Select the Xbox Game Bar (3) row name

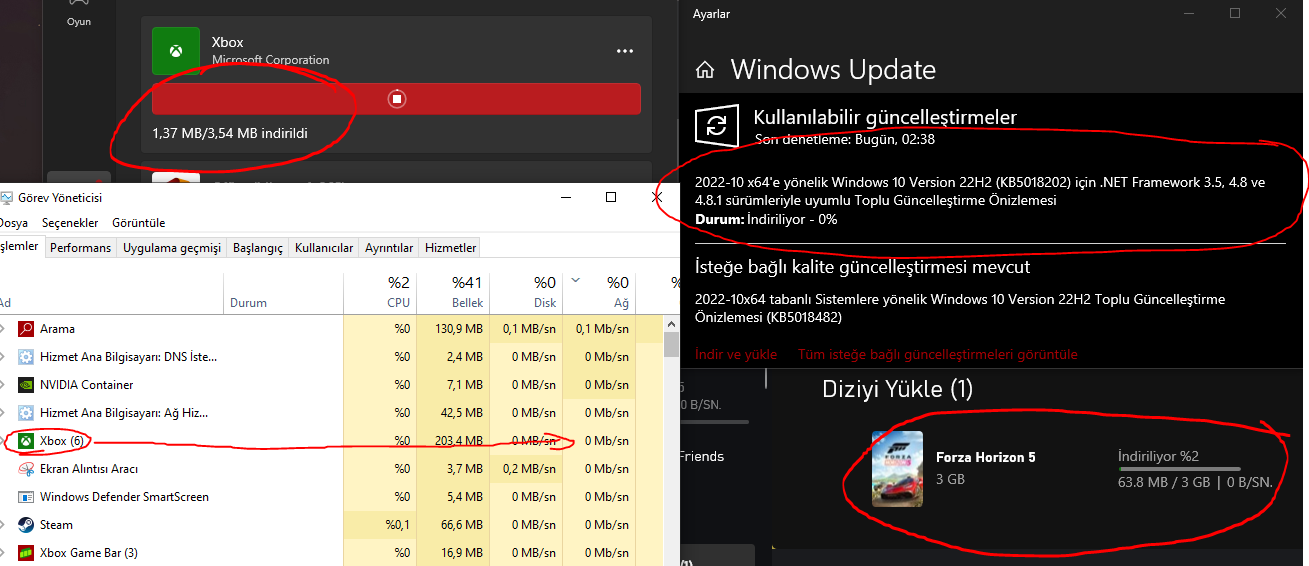(89, 553)
